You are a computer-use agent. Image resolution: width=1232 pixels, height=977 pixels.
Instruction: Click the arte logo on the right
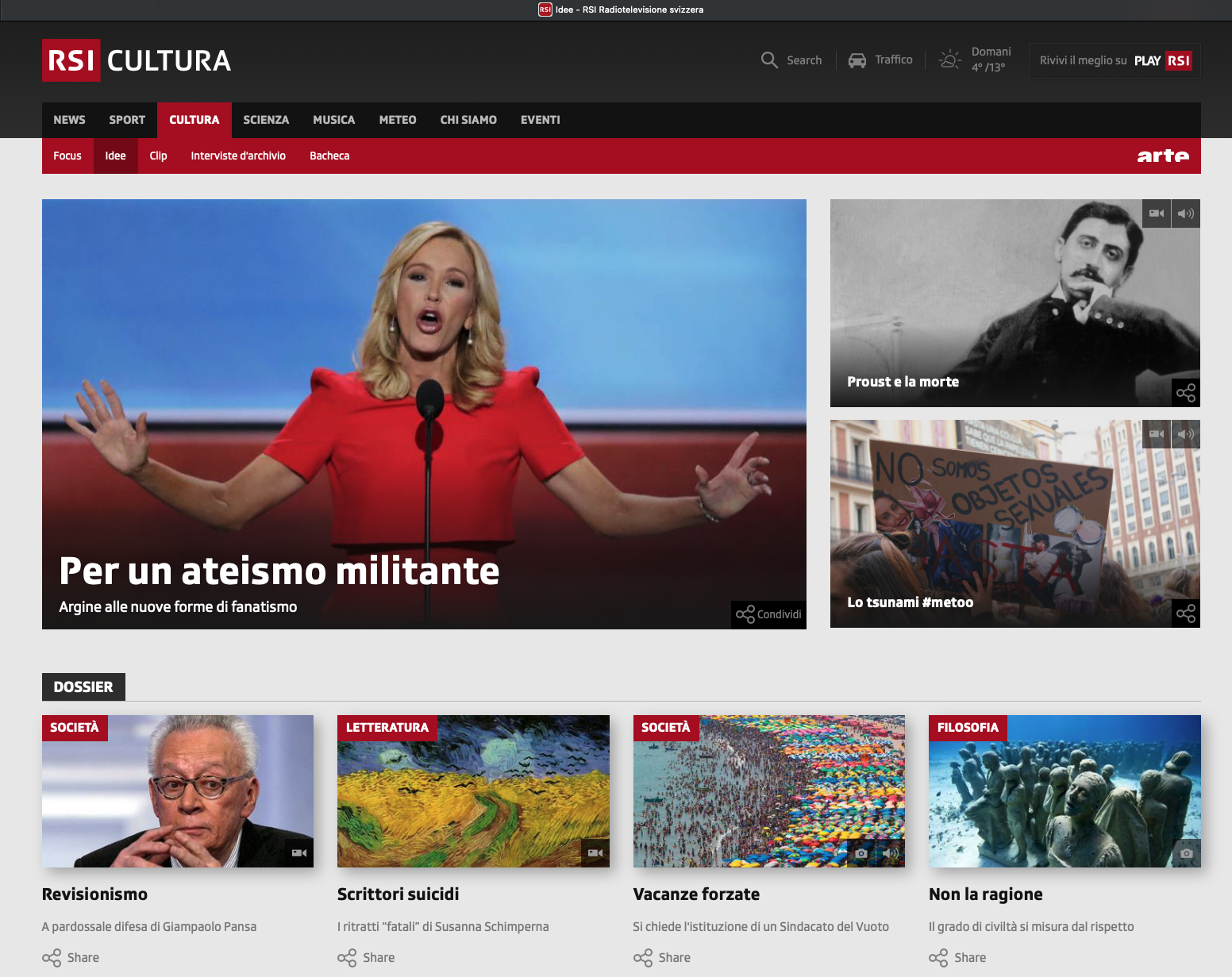(x=1163, y=156)
